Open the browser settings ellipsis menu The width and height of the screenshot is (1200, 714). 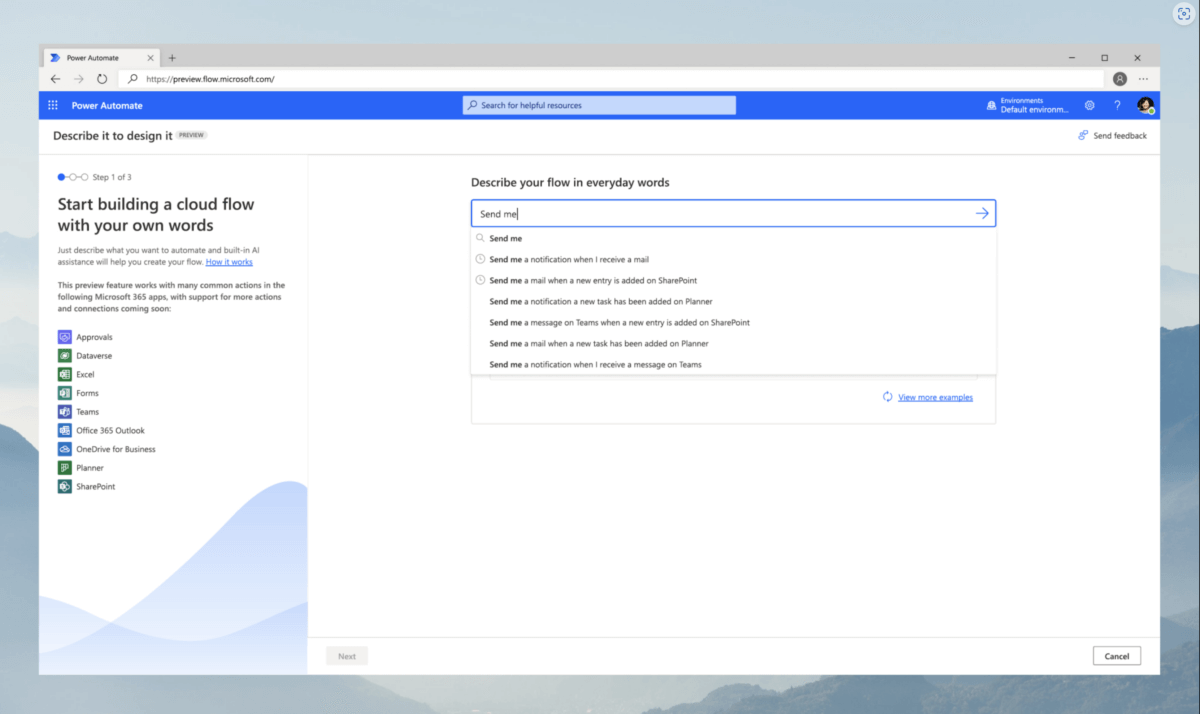(1143, 79)
